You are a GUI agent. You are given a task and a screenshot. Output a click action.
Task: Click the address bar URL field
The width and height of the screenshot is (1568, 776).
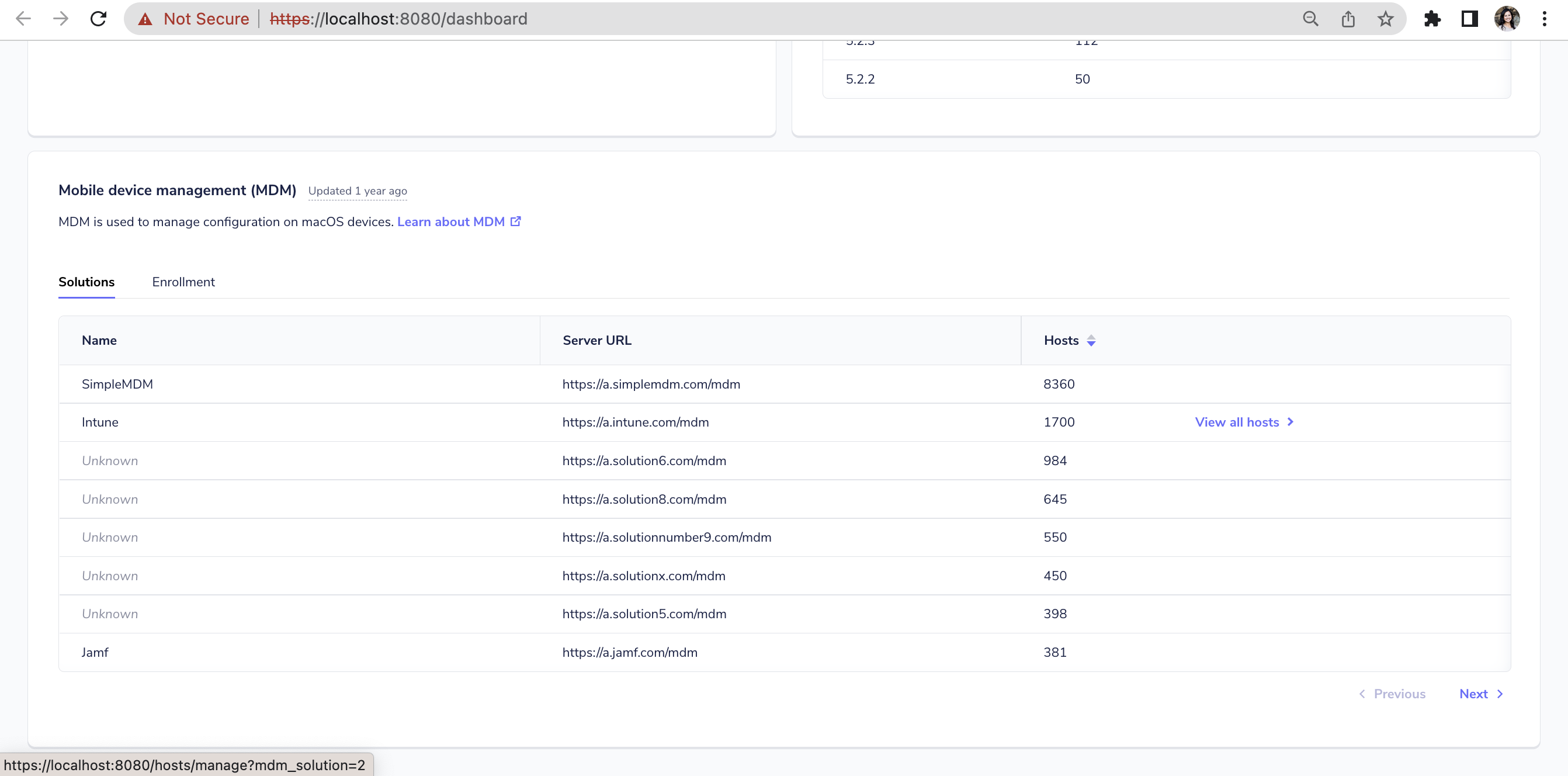coord(730,19)
